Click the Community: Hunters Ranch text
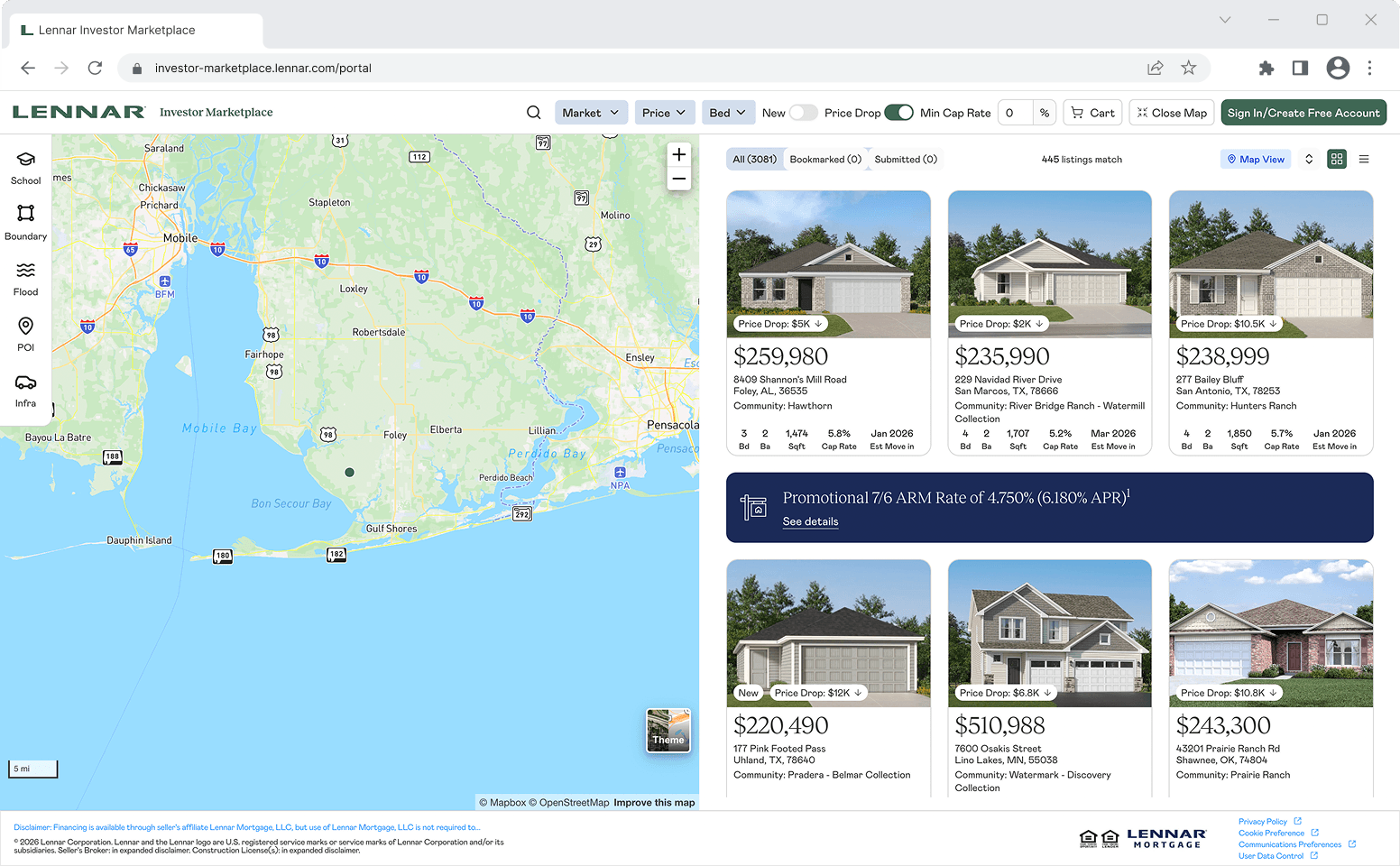The width and height of the screenshot is (1400, 866). coord(1236,406)
